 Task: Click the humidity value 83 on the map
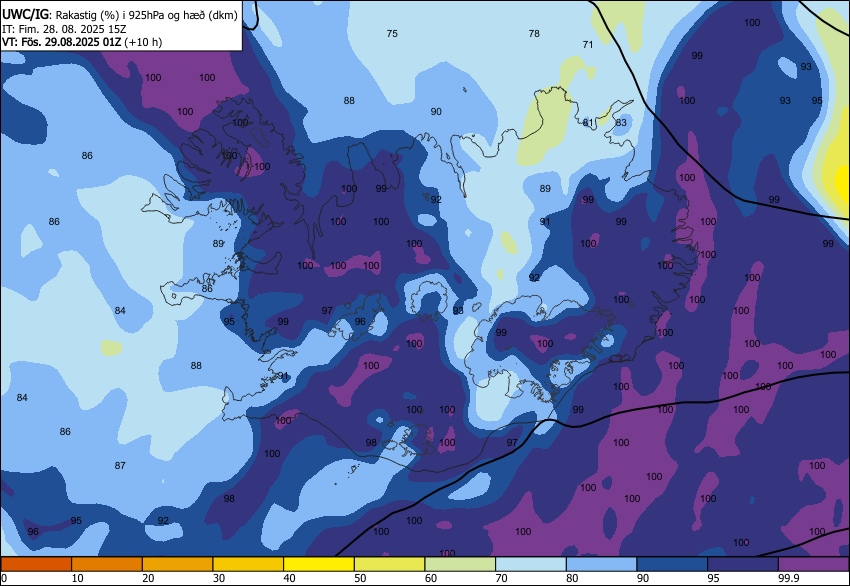621,123
